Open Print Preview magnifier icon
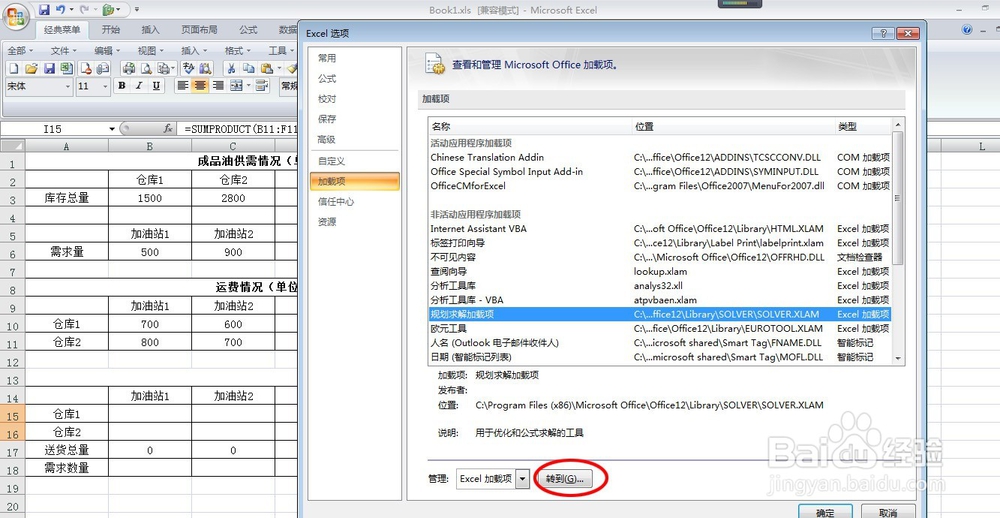This screenshot has height=518, width=1000. (x=146, y=68)
